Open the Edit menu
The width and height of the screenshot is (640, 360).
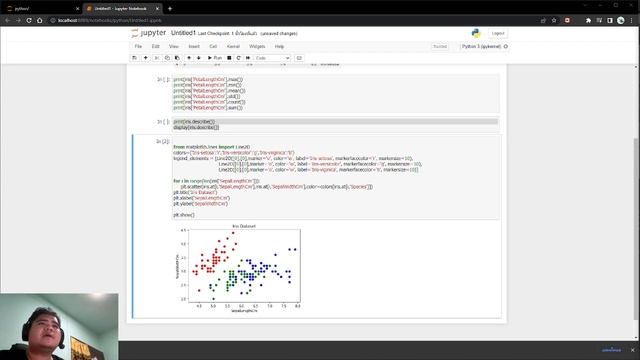(x=156, y=47)
